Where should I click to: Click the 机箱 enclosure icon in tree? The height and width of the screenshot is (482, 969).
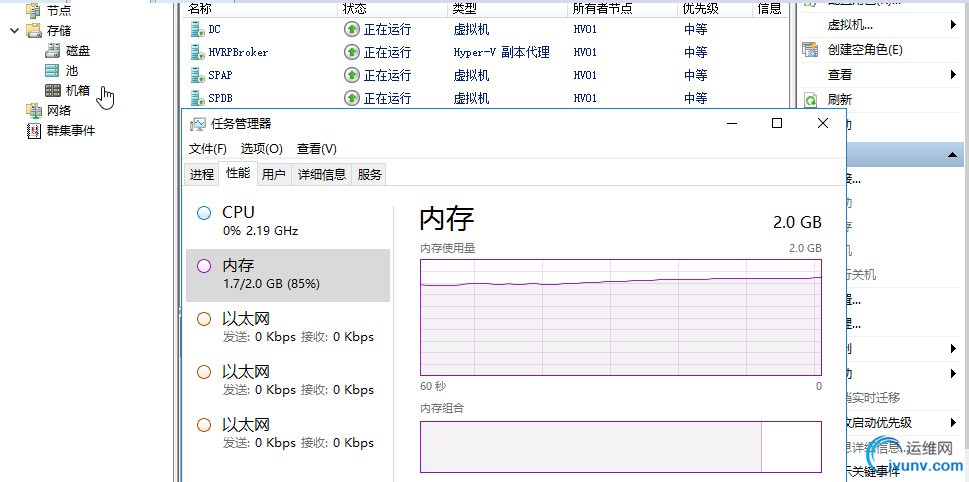[x=53, y=90]
